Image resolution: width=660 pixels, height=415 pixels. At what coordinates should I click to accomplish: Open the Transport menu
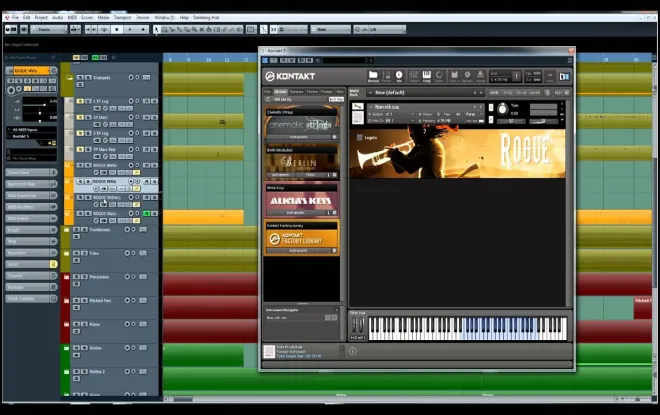click(x=122, y=17)
